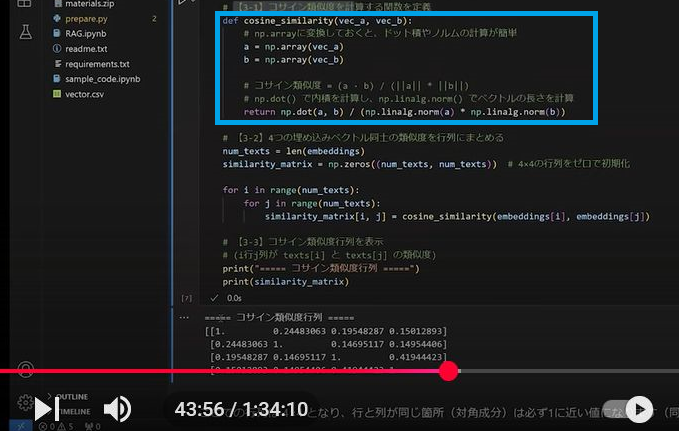Click the return np.dot(a, b) line

point(404,112)
